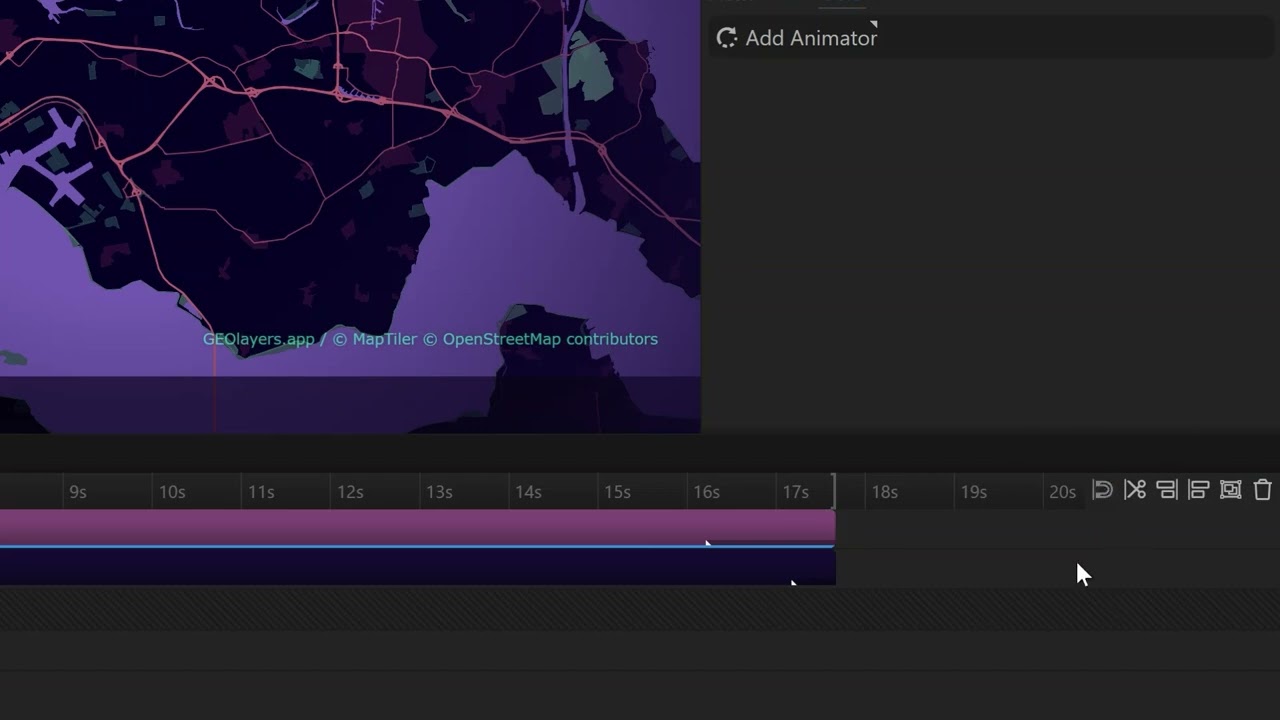Click the 18s mark on ruler
The width and height of the screenshot is (1280, 720).
point(884,492)
